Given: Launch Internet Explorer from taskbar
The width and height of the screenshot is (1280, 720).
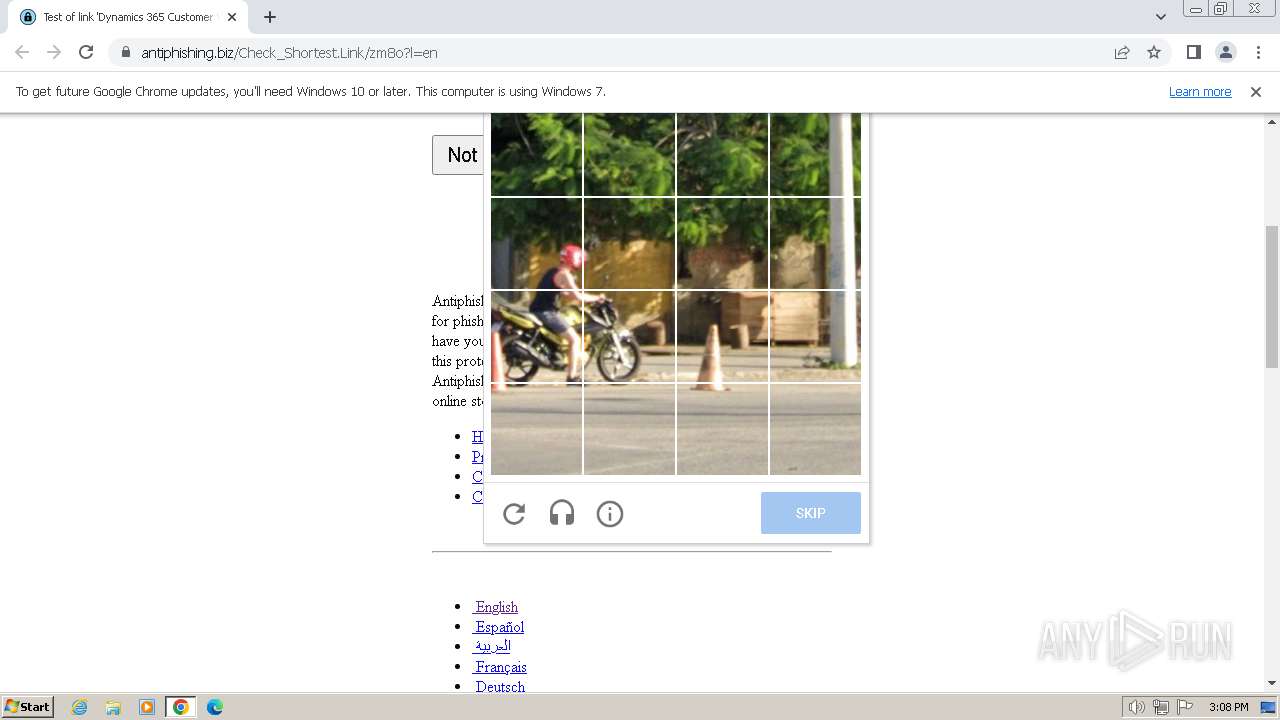Looking at the screenshot, I should click(80, 707).
